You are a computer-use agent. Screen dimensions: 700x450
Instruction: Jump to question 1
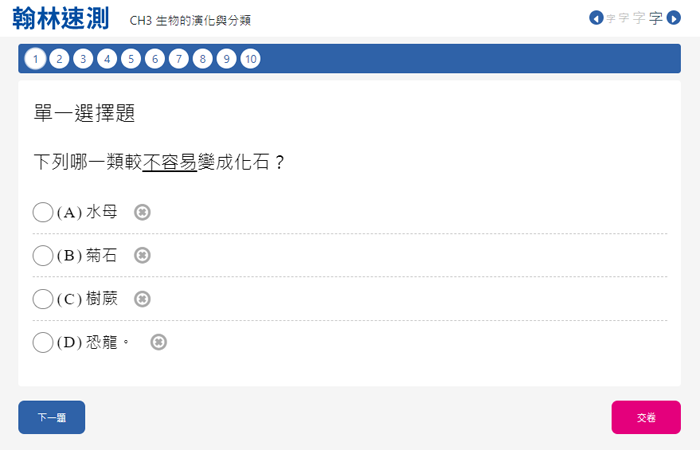pyautogui.click(x=35, y=59)
